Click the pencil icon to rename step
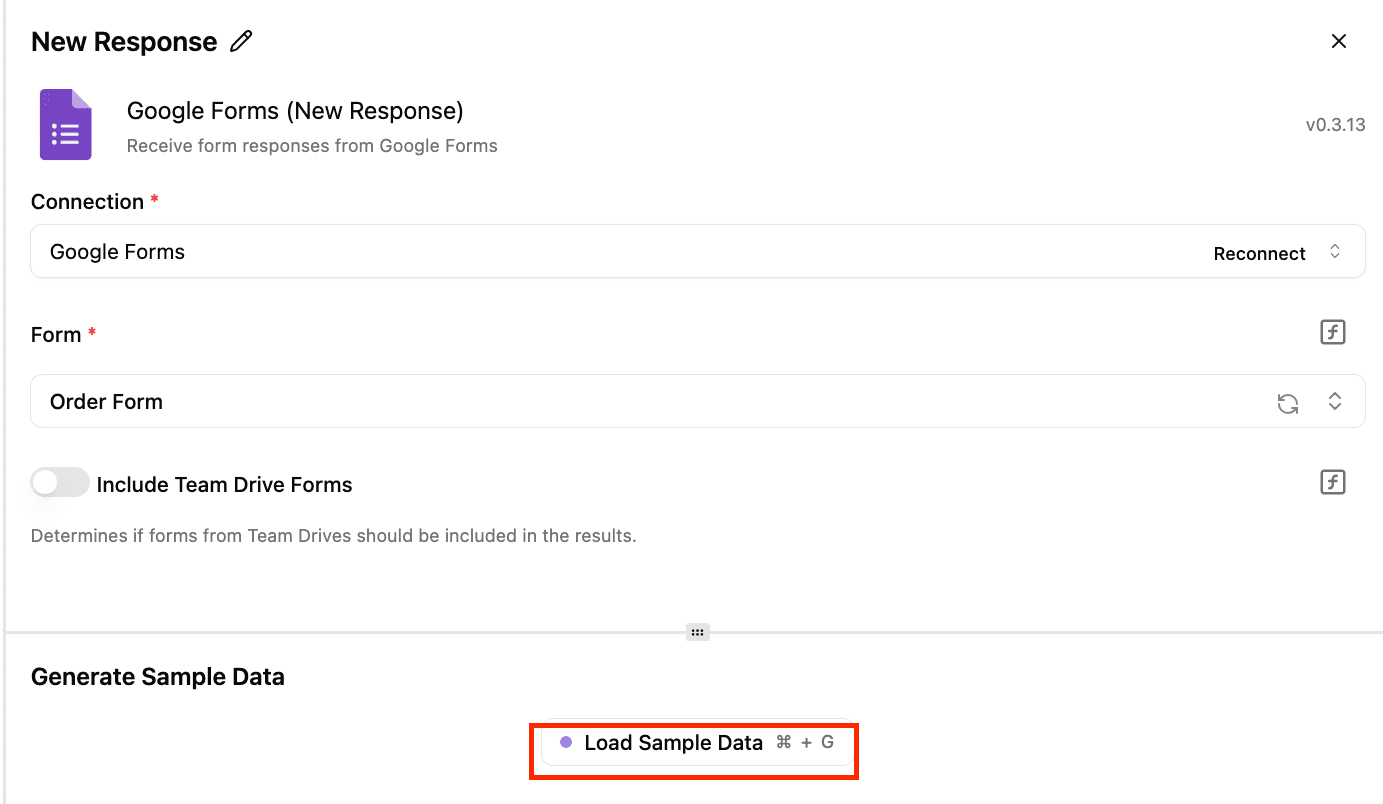 (x=241, y=42)
